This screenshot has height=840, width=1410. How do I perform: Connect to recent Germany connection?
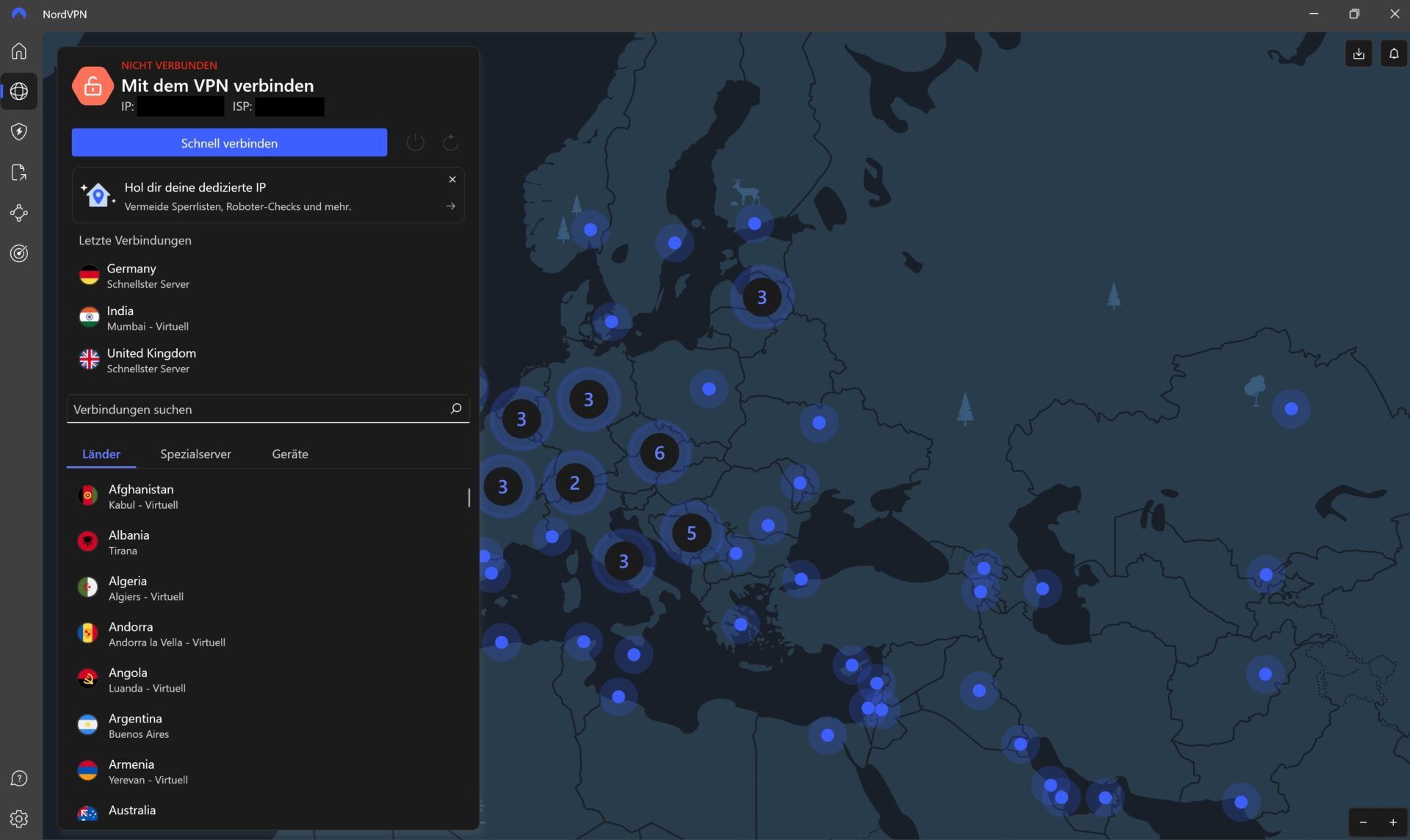[x=268, y=275]
